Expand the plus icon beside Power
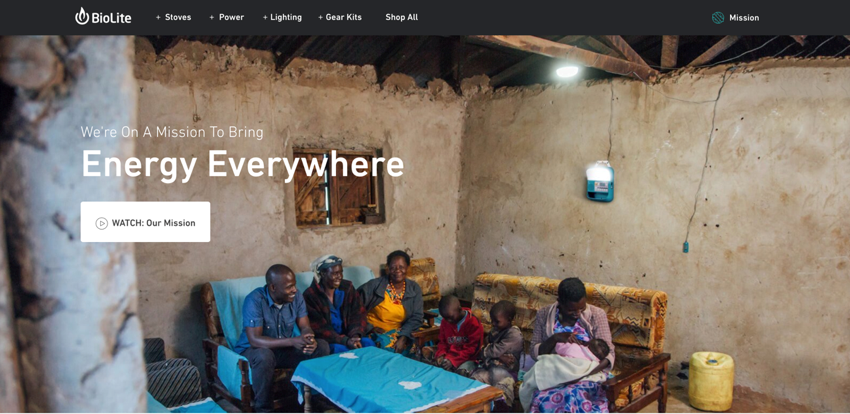This screenshot has width=850, height=414. 212,17
